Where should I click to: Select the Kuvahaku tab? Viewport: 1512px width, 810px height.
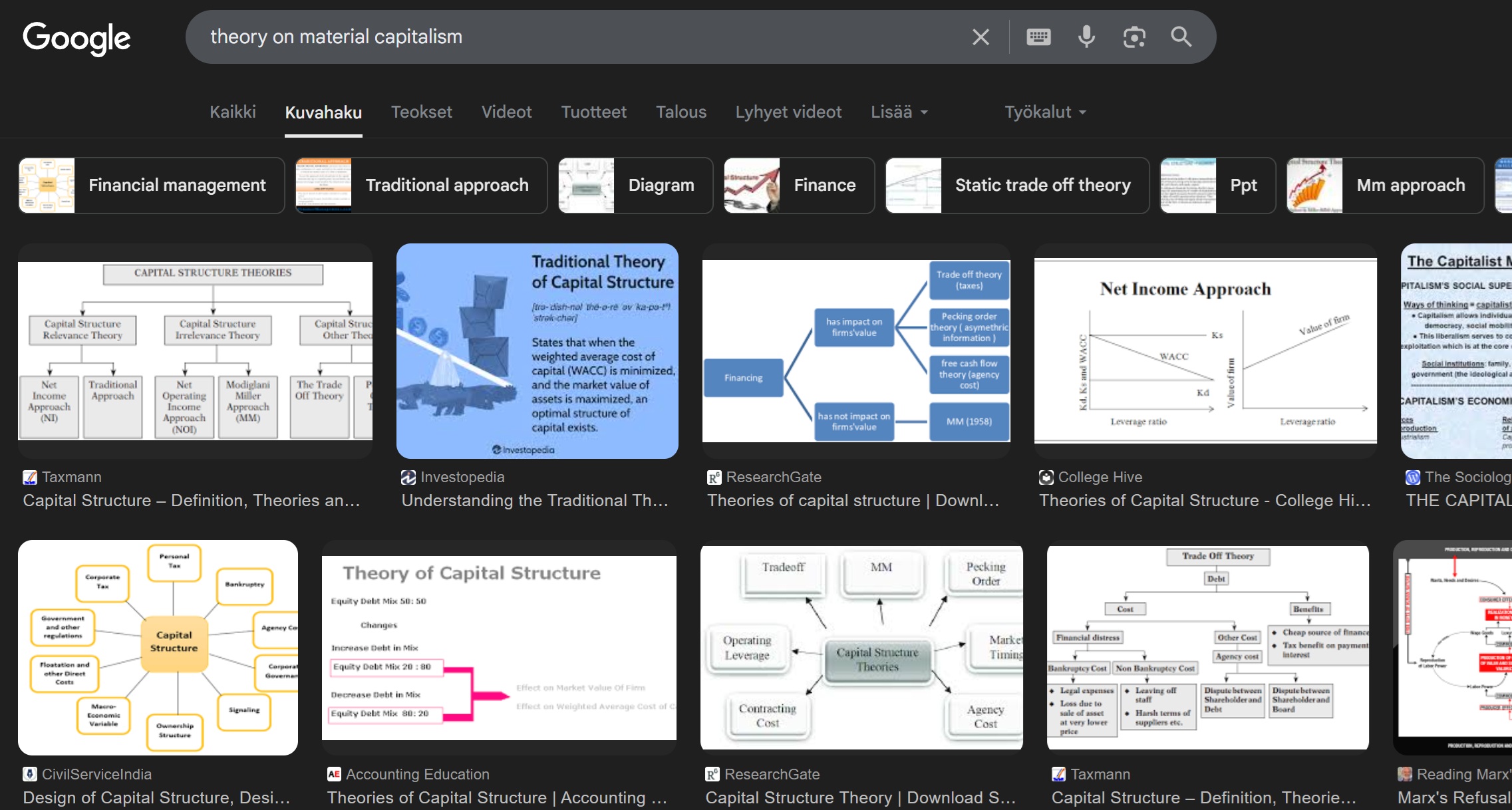323,112
